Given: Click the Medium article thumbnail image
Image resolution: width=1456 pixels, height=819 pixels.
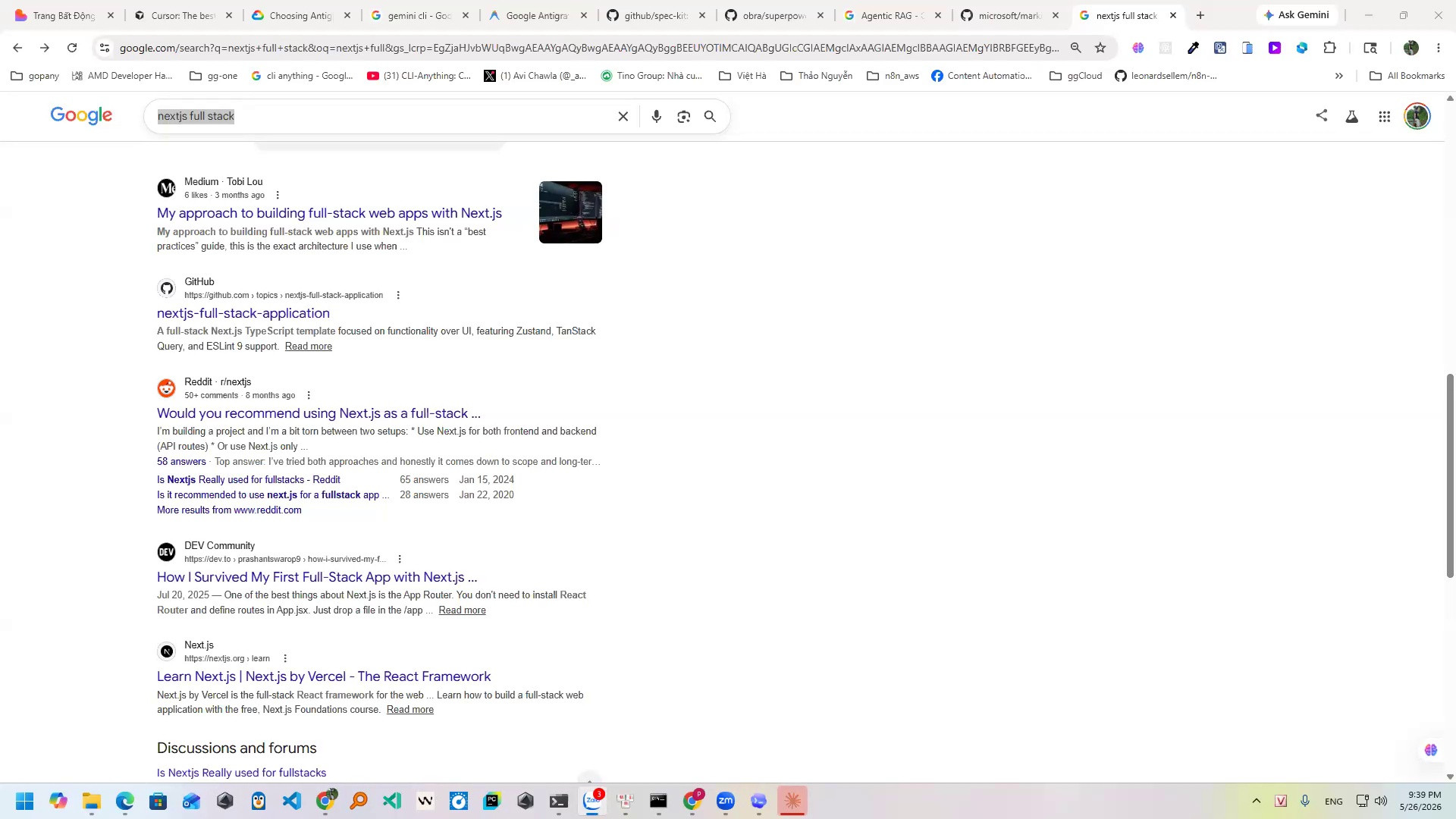Looking at the screenshot, I should point(570,212).
